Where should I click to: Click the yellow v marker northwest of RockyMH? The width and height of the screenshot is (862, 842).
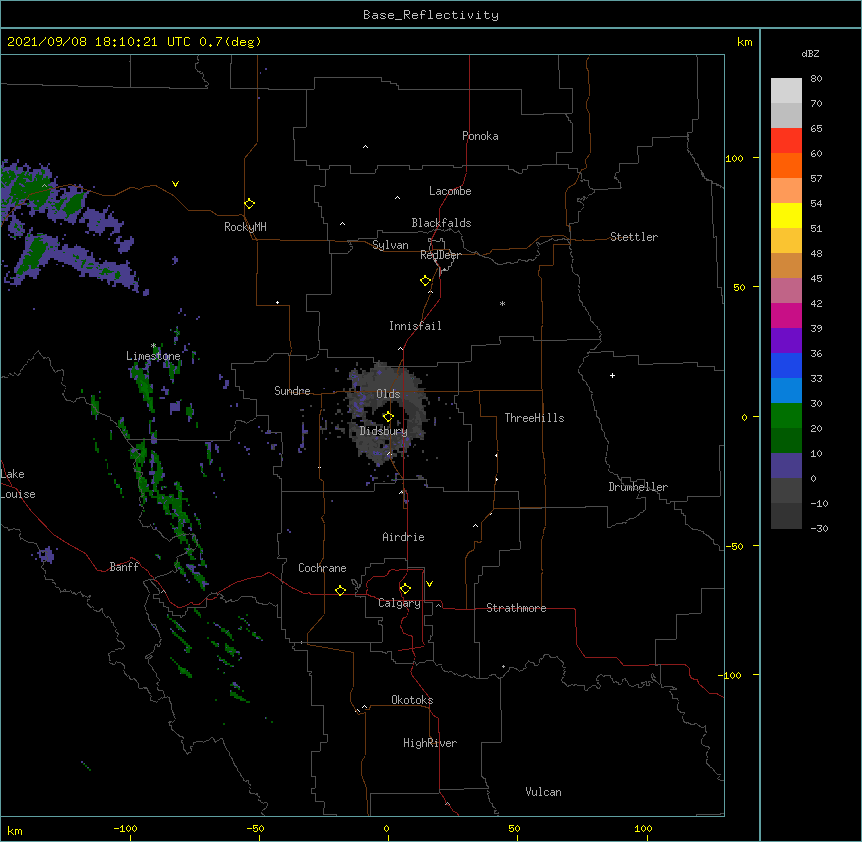(x=175, y=184)
